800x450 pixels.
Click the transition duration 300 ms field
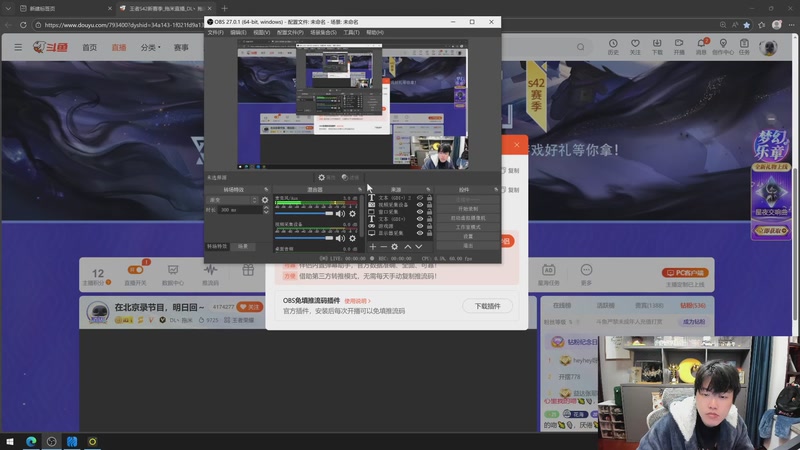tap(240, 210)
